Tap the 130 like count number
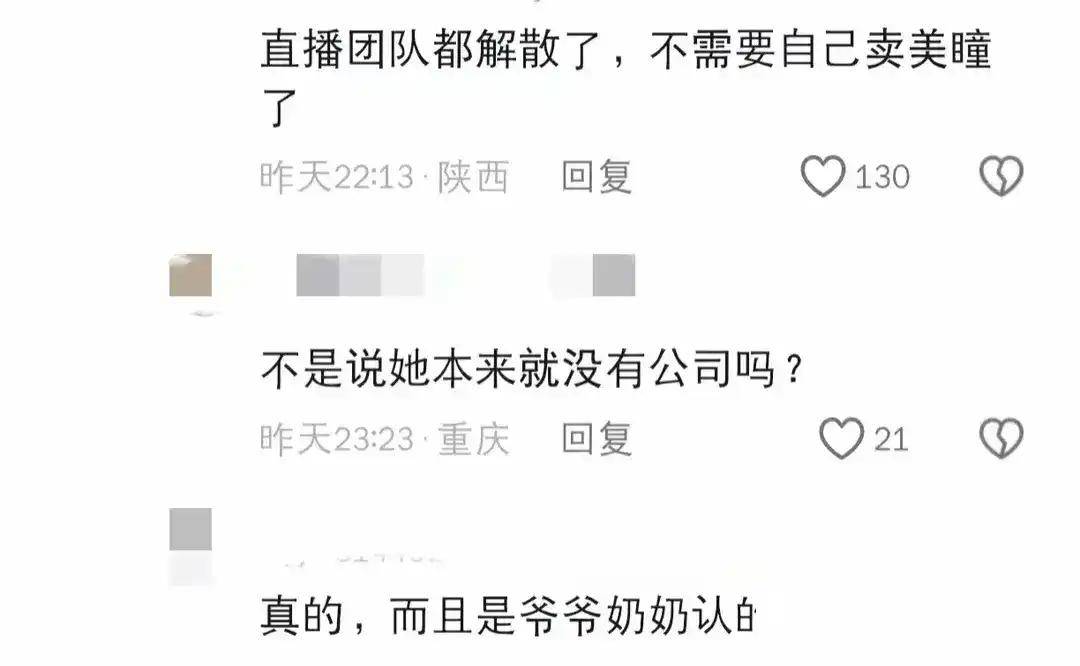Screen dimensions: 1080x666 pos(882,177)
